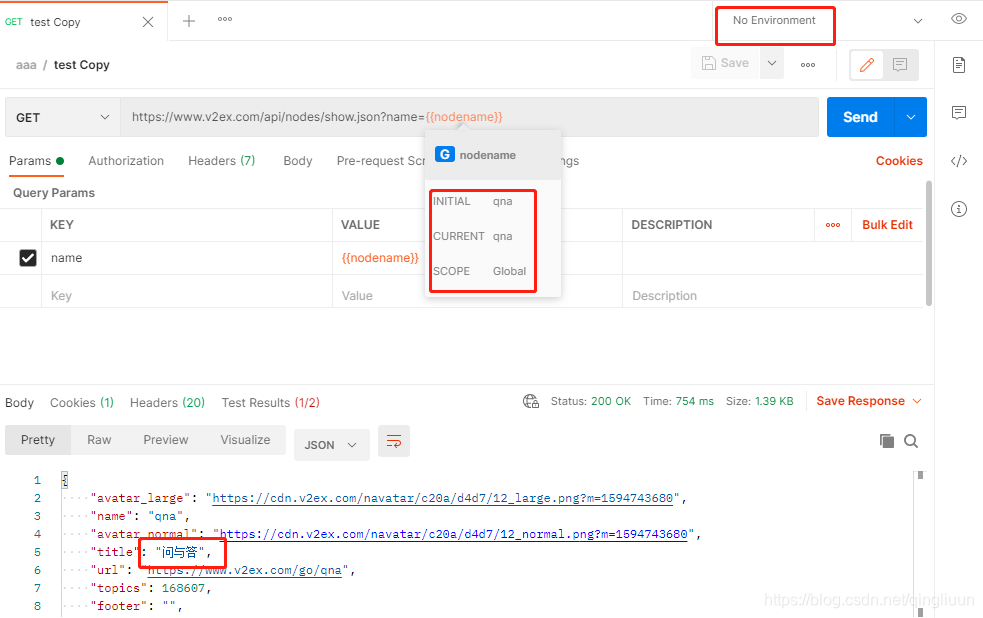Click the G global variable badge in popup

[444, 154]
